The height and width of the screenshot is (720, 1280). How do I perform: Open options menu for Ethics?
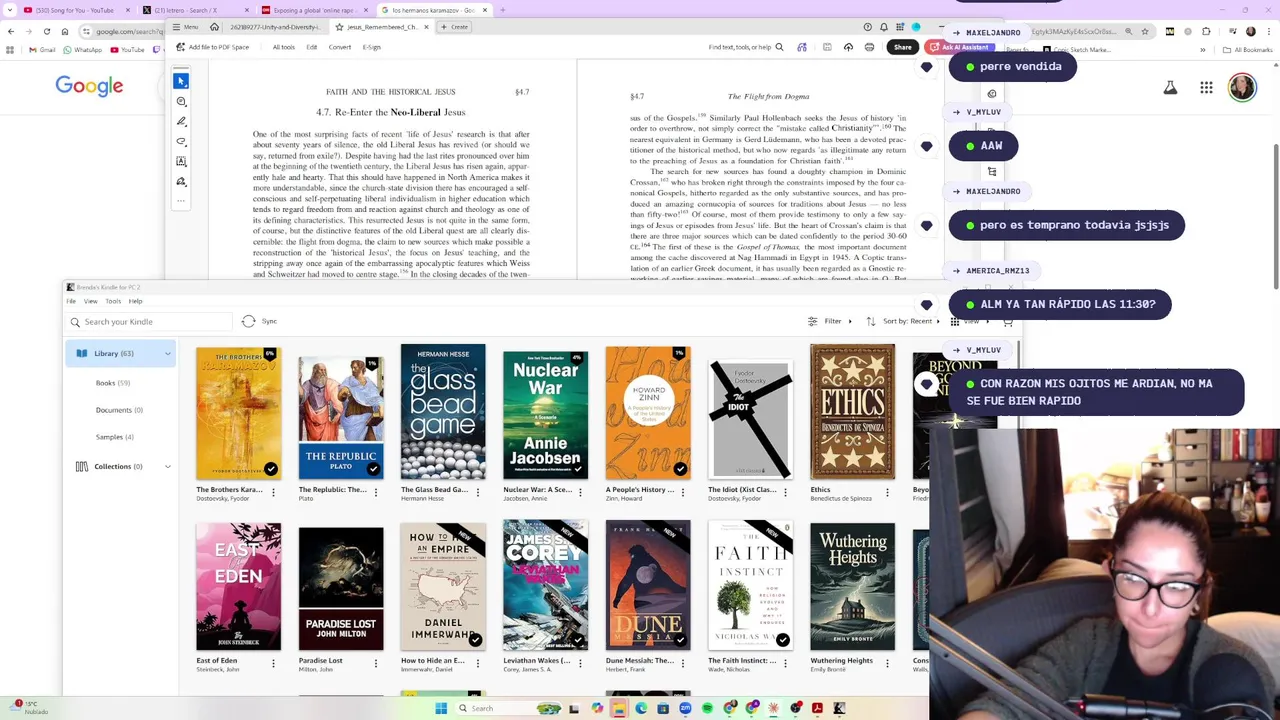pyautogui.click(x=887, y=492)
